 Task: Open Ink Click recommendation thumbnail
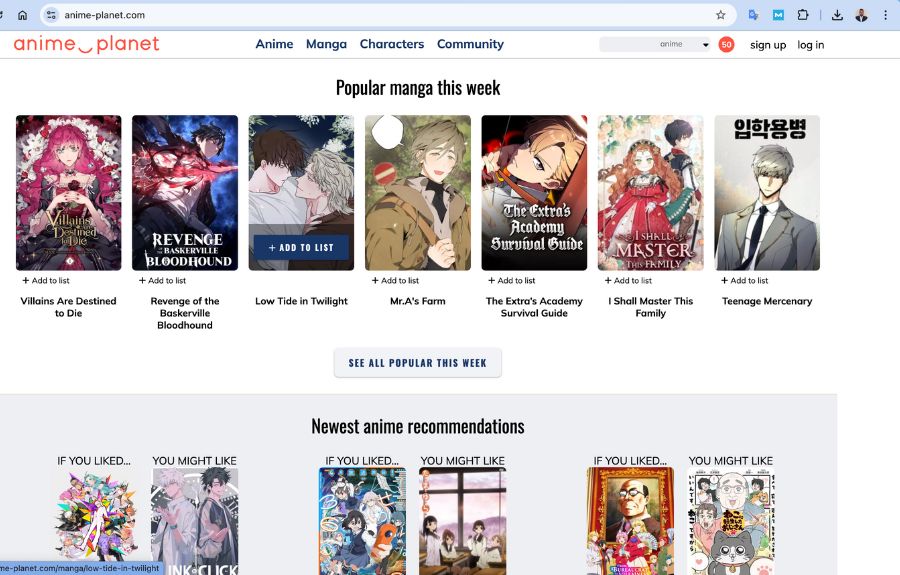[195, 521]
